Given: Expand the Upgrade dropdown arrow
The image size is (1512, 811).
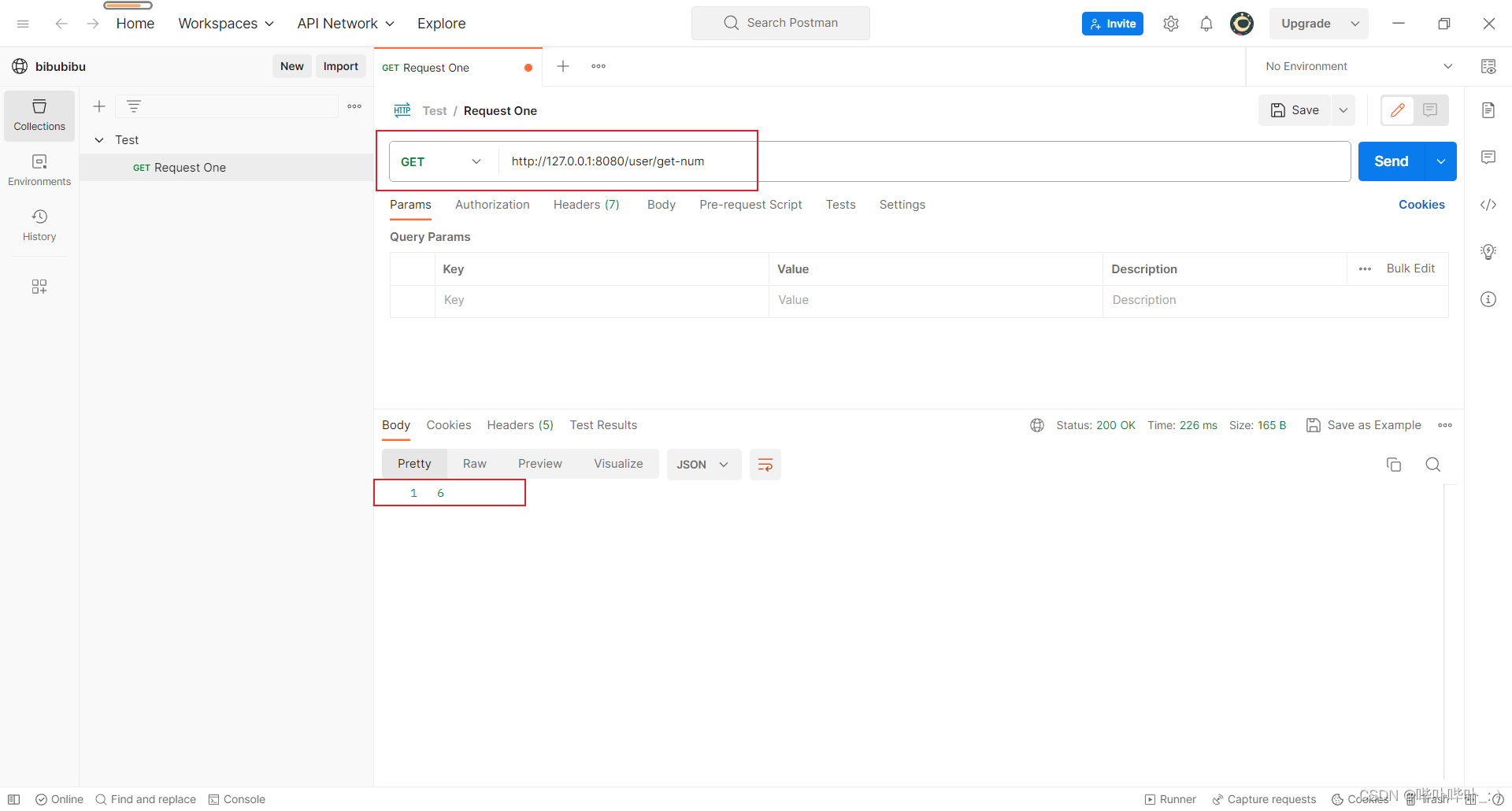Looking at the screenshot, I should (1355, 24).
